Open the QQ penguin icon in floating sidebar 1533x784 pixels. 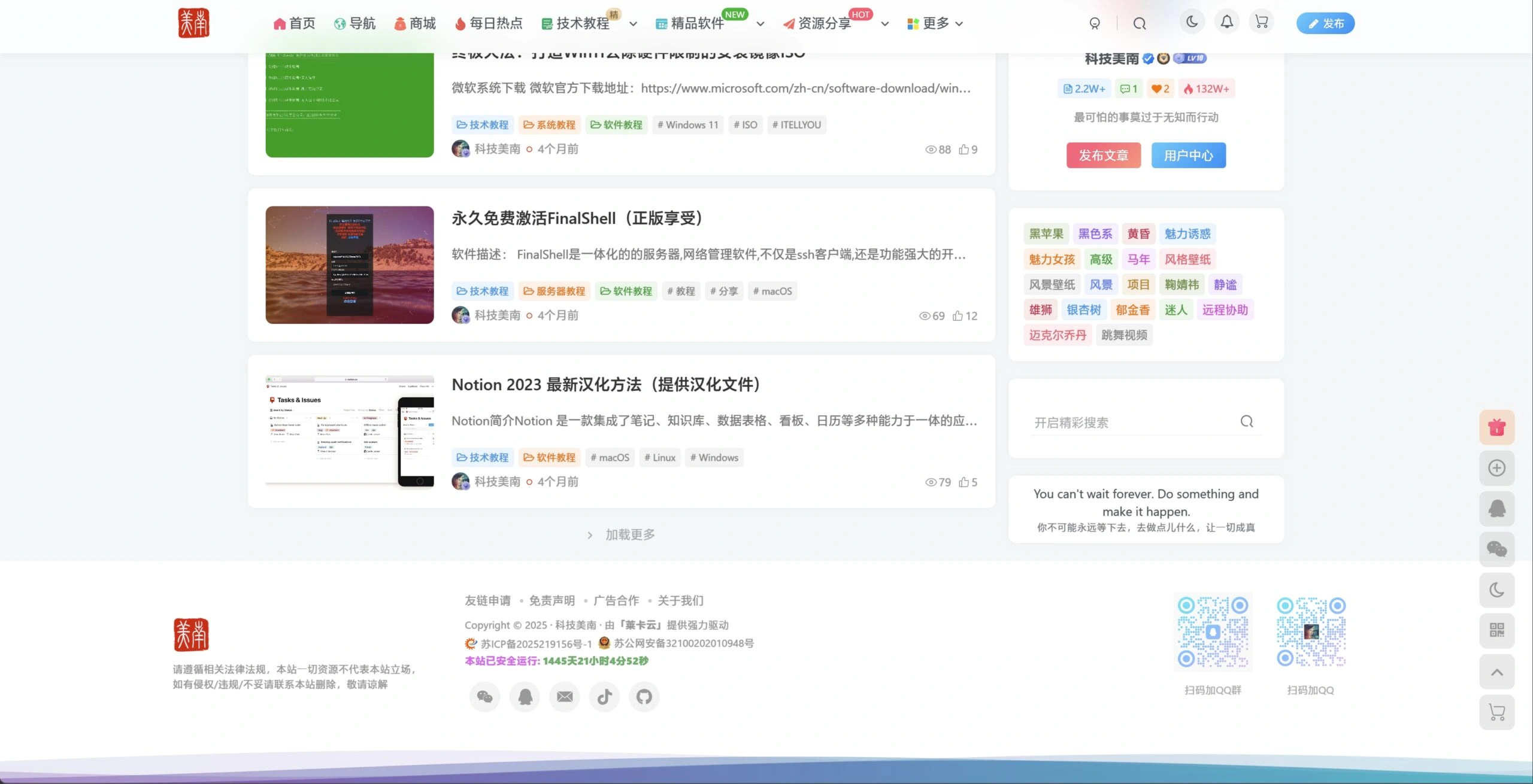[x=1496, y=508]
